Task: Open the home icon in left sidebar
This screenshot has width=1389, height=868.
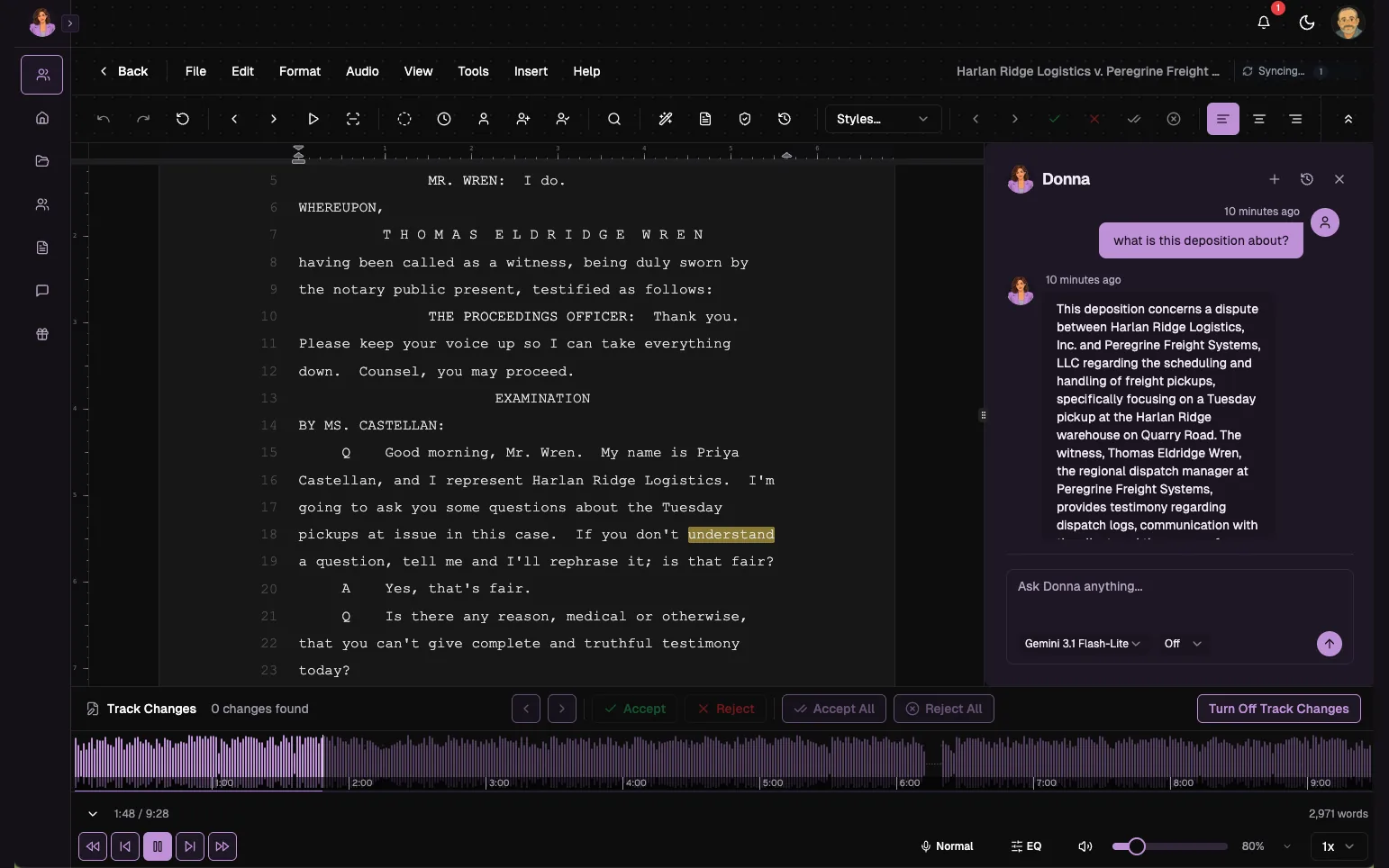Action: coord(42,118)
